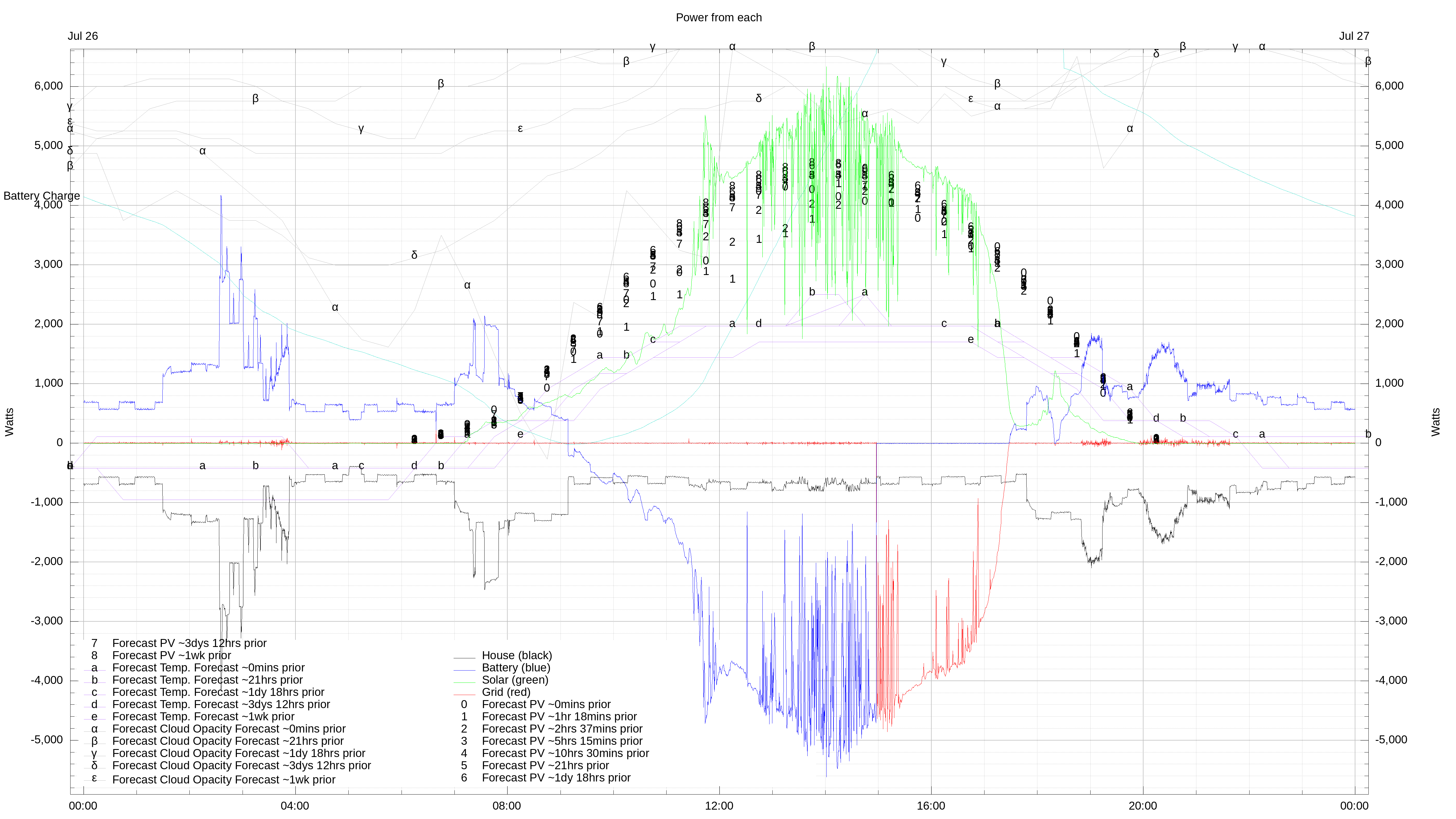
Task: Click legend 'Forecast Cloud Opacity Forecast ~1dy 18hrs prior'
Action: 239,753
